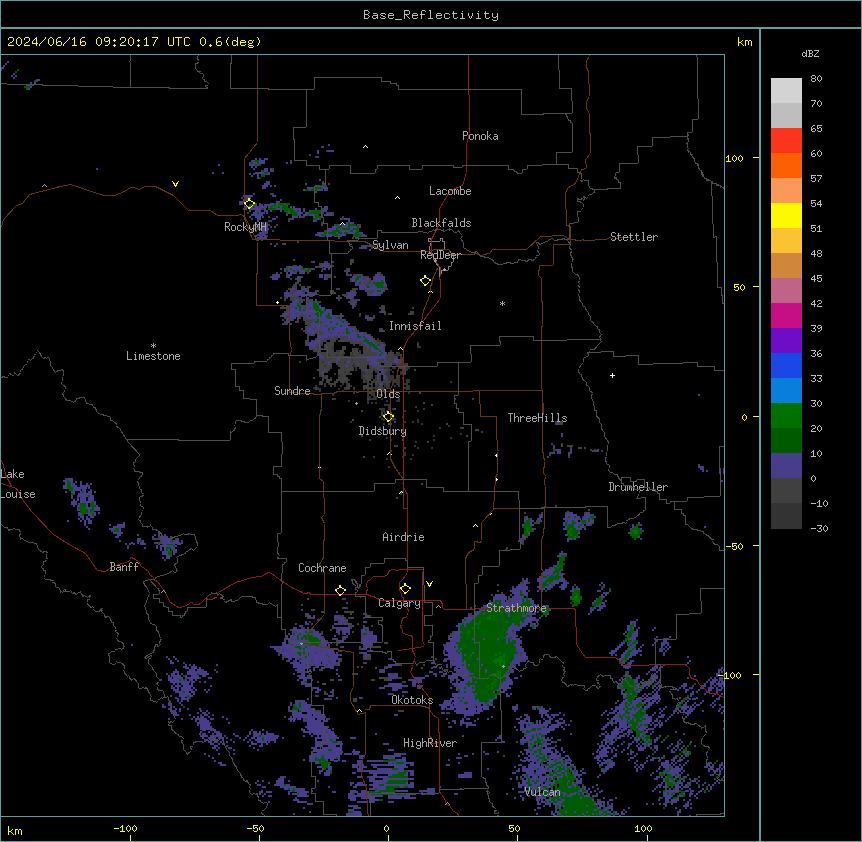This screenshot has height=842, width=862.
Task: Click the Blackfalds city label
Action: point(441,223)
